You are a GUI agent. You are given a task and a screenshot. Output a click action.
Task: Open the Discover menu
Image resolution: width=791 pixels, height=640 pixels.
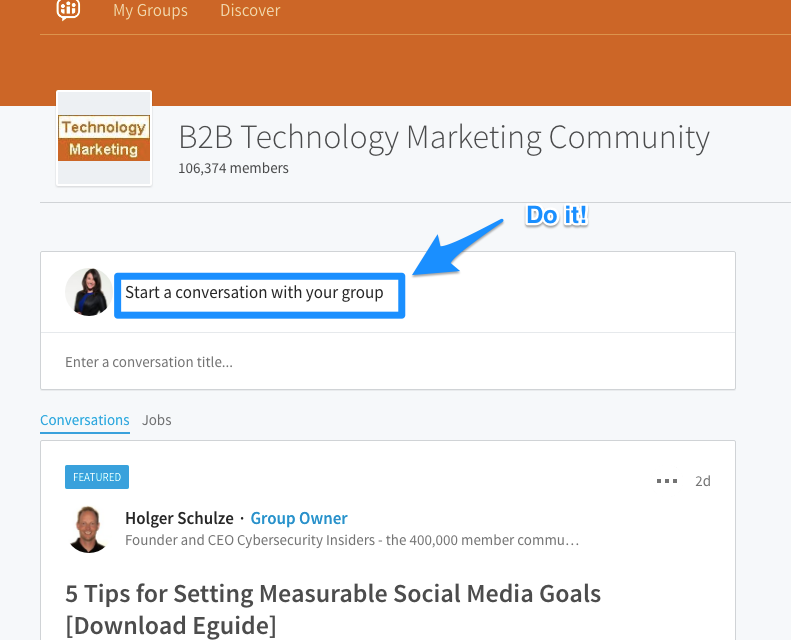(250, 10)
